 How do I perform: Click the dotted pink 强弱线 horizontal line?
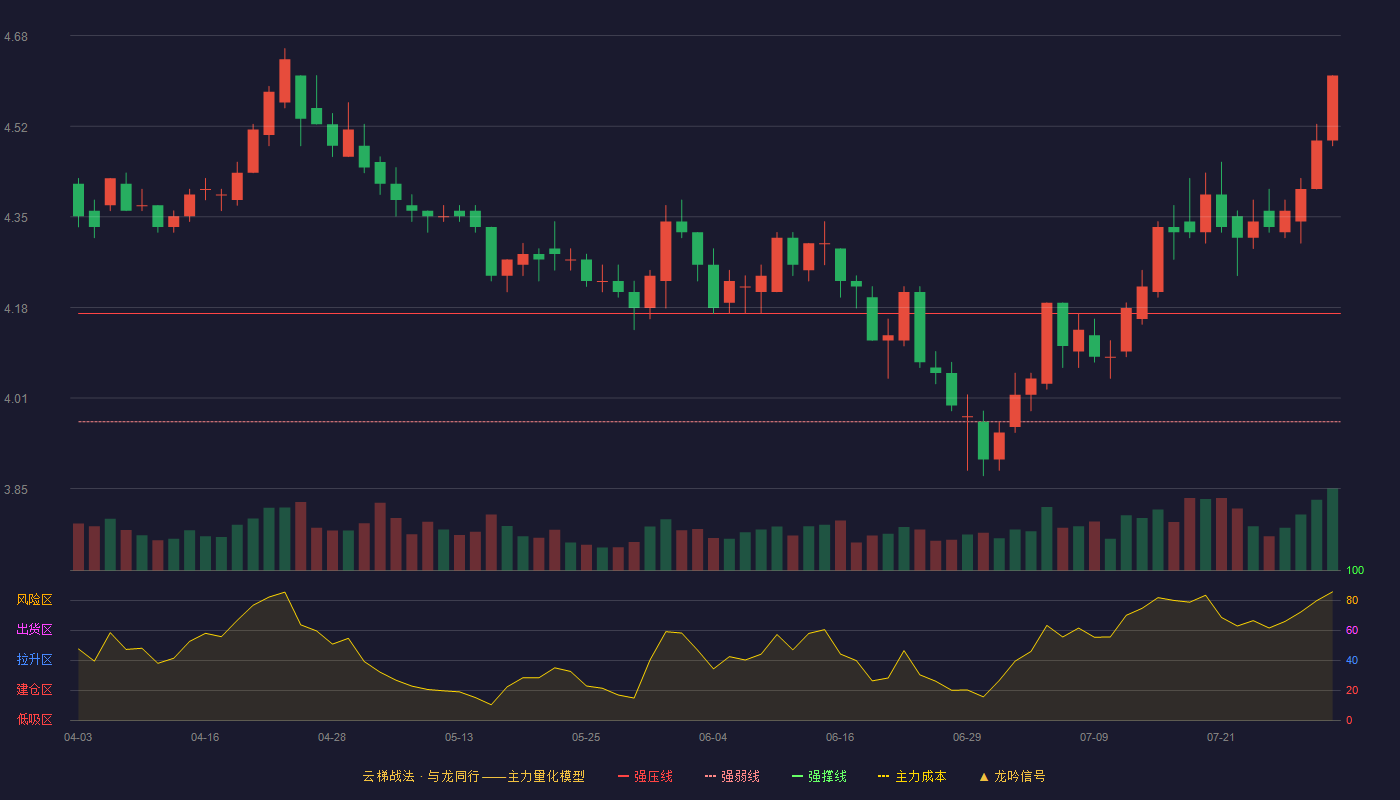(x=709, y=422)
